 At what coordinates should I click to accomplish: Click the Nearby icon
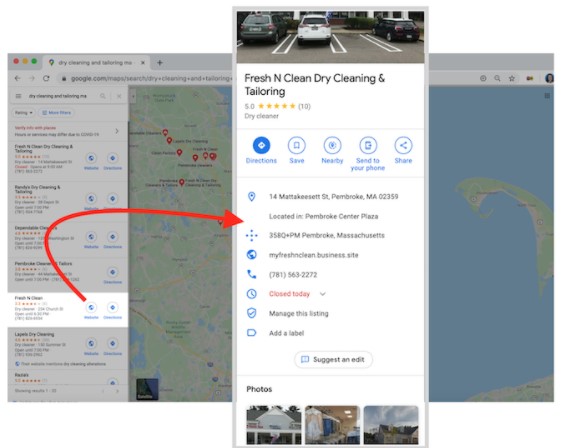click(332, 146)
